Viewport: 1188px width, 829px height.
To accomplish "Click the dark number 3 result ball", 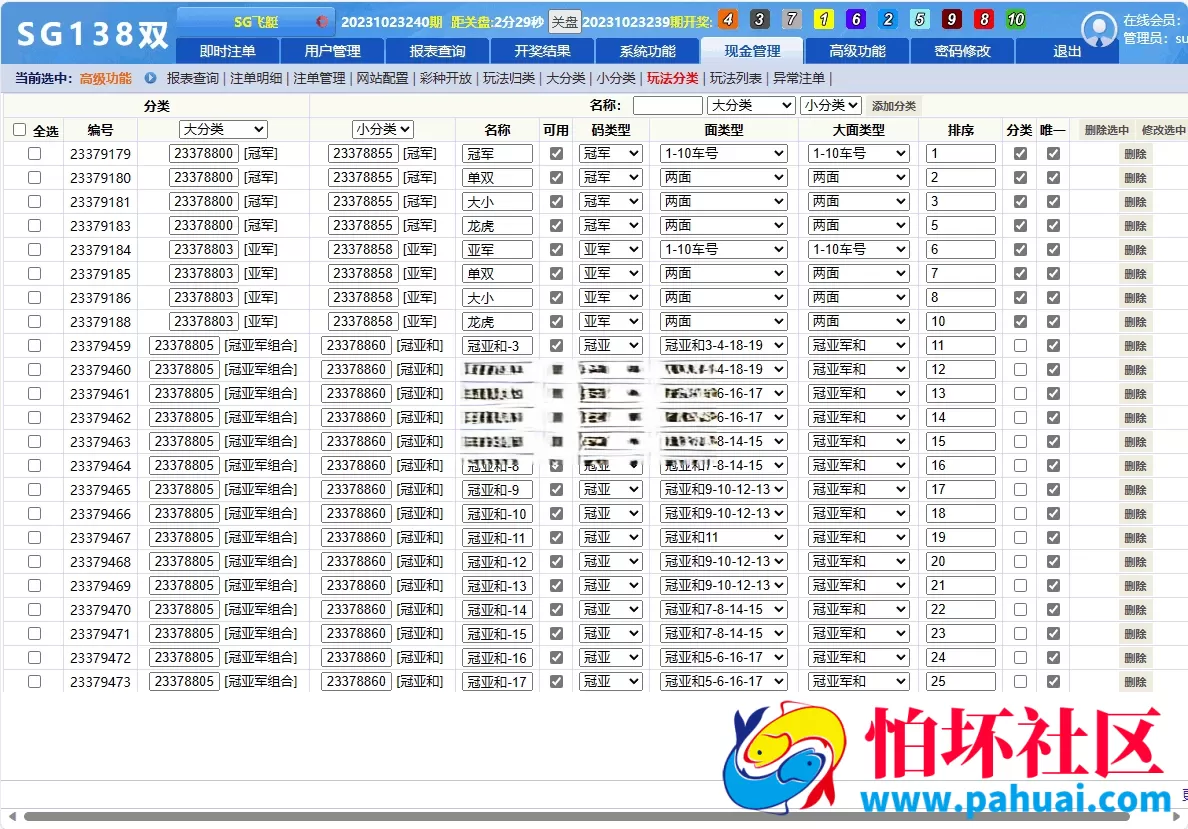I will 760,20.
